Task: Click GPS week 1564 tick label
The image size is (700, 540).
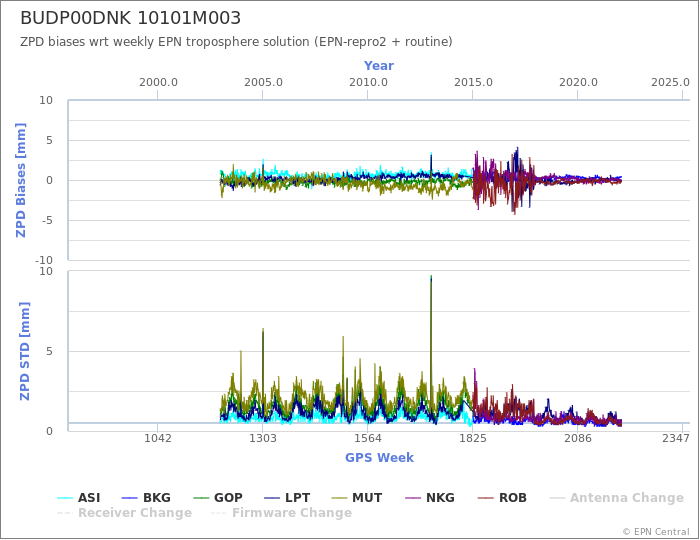Action: pyautogui.click(x=368, y=438)
